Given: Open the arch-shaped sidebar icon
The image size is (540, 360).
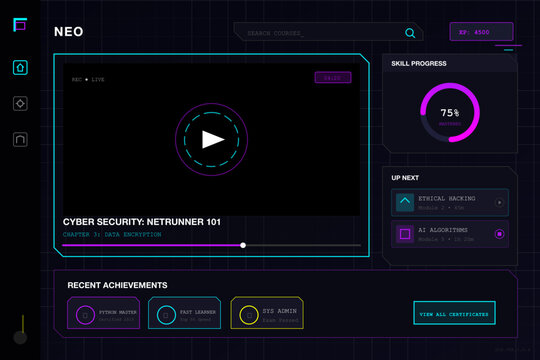Looking at the screenshot, I should 20,140.
